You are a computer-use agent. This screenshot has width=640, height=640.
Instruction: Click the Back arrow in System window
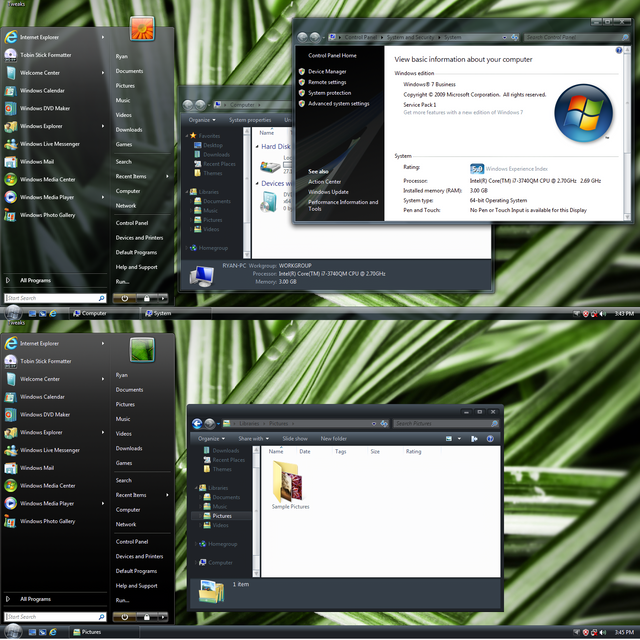tap(302, 37)
